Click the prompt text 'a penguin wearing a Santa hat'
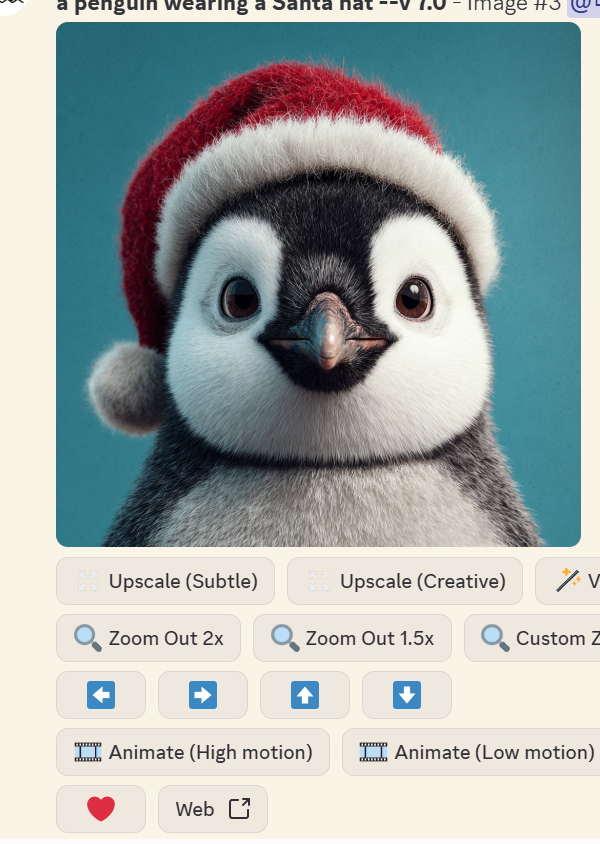 [x=214, y=5]
